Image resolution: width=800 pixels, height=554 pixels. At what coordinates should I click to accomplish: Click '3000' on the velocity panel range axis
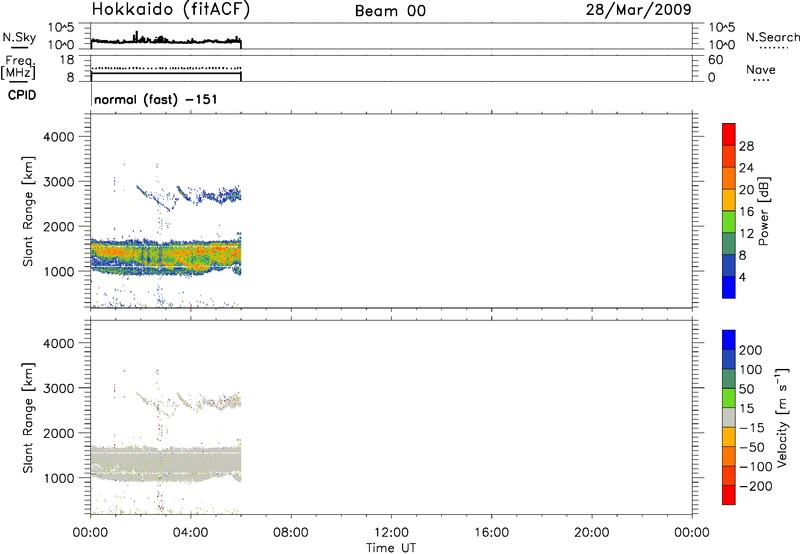tap(59, 388)
